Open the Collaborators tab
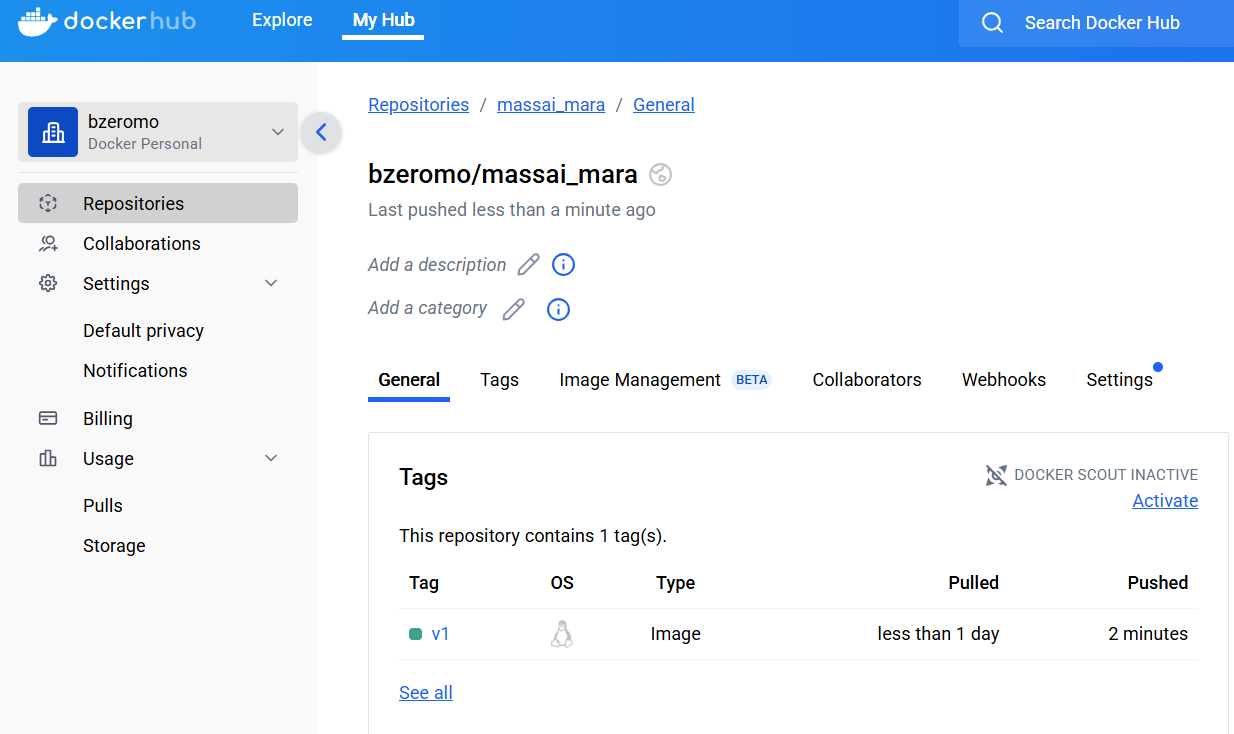Viewport: 1234px width, 734px height. point(867,380)
